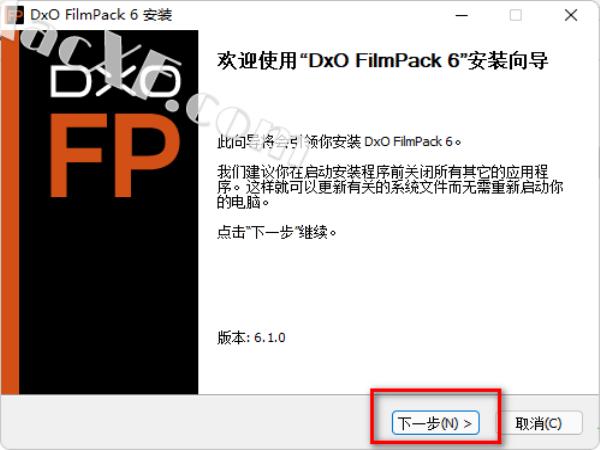The image size is (600, 450).
Task: Click the instruction text 点击"下一步"继续
Action: click(277, 232)
